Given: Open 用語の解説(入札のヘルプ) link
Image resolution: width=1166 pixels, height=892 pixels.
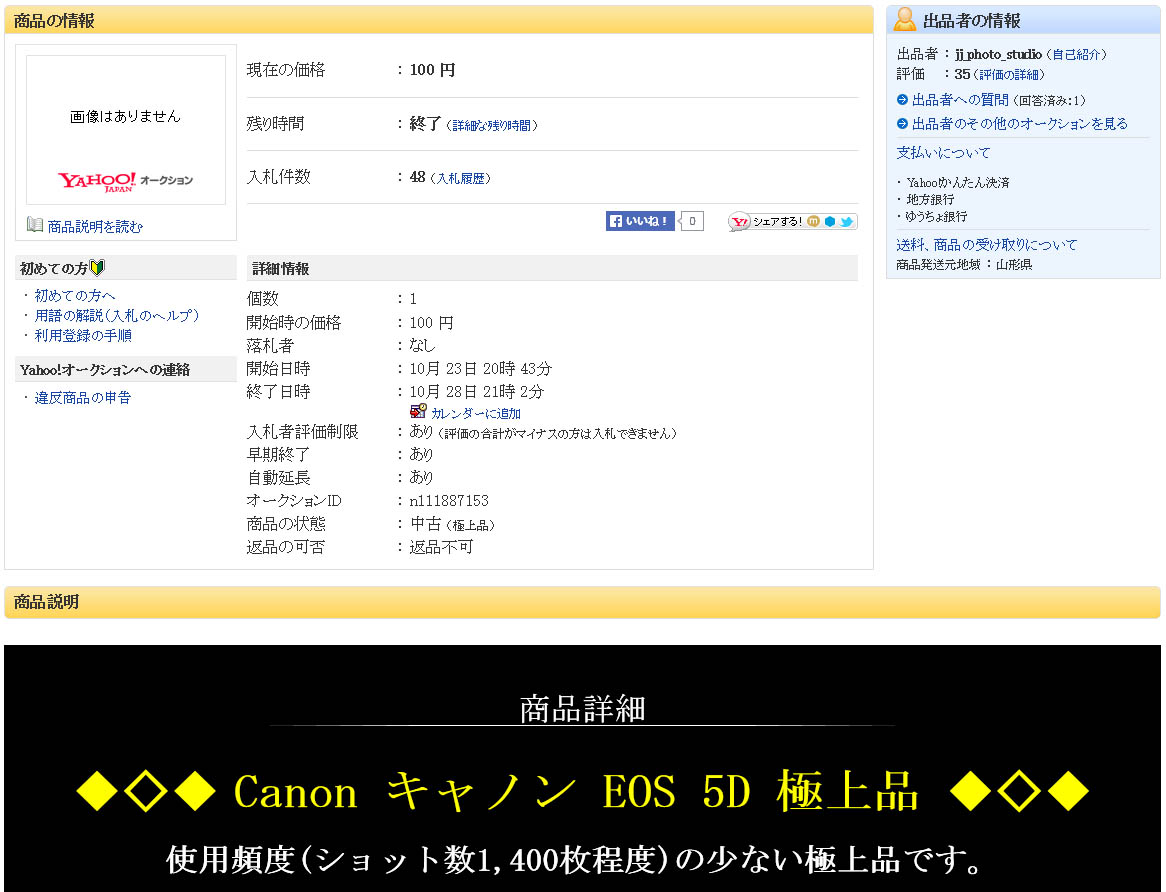Looking at the screenshot, I should tap(117, 315).
